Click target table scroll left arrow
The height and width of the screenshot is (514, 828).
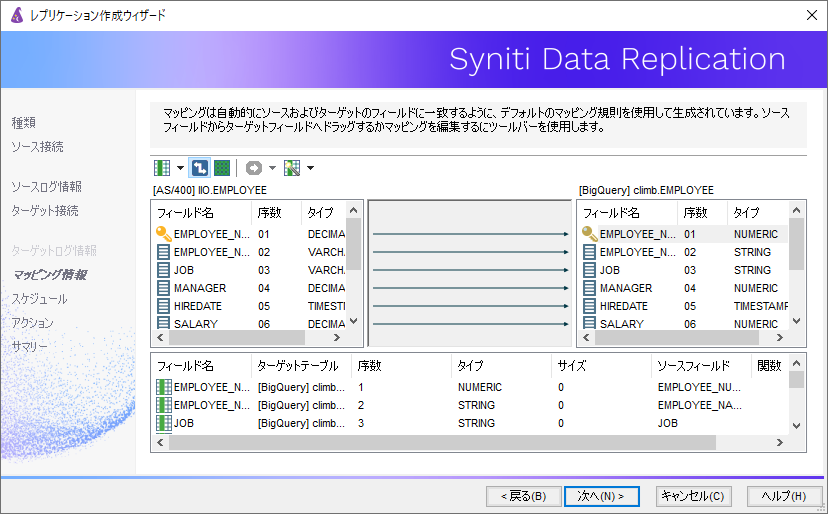(586, 337)
